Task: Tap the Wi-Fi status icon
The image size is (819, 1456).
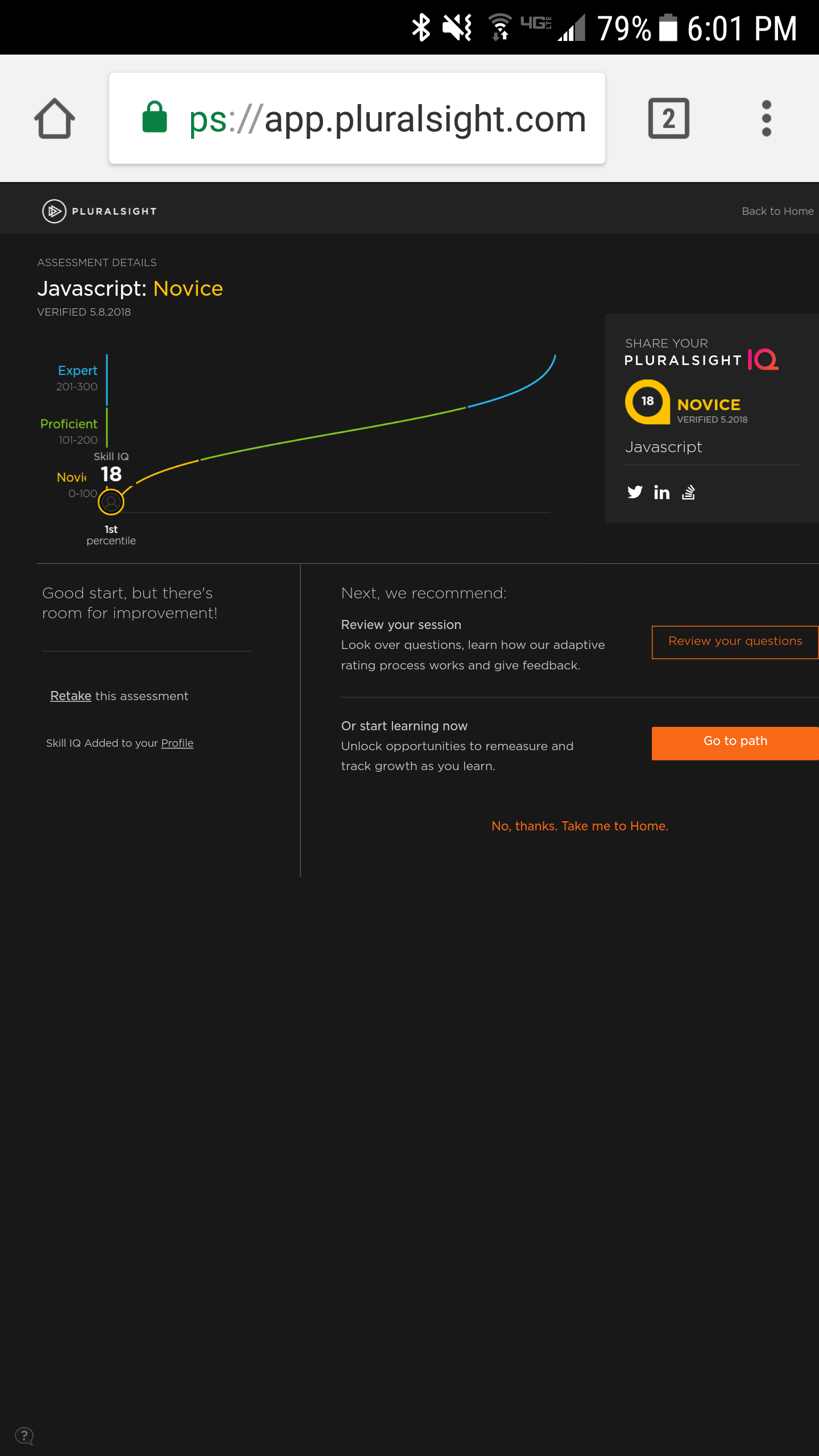Action: pos(500,27)
